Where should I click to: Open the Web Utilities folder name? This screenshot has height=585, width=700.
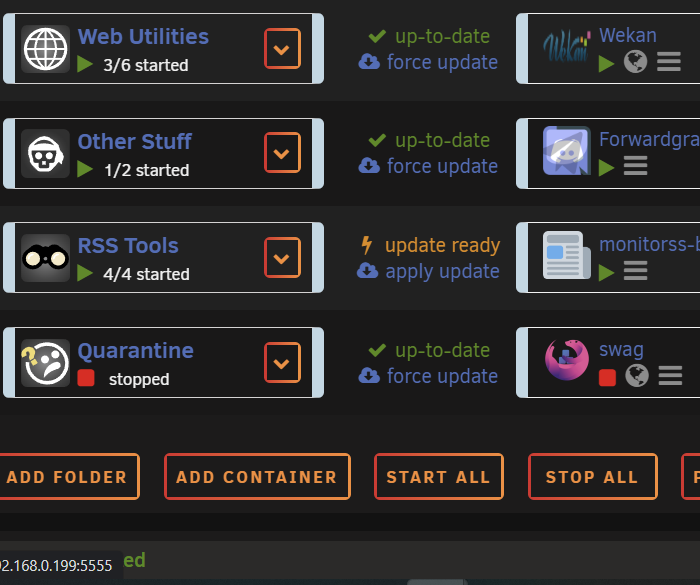click(x=143, y=36)
